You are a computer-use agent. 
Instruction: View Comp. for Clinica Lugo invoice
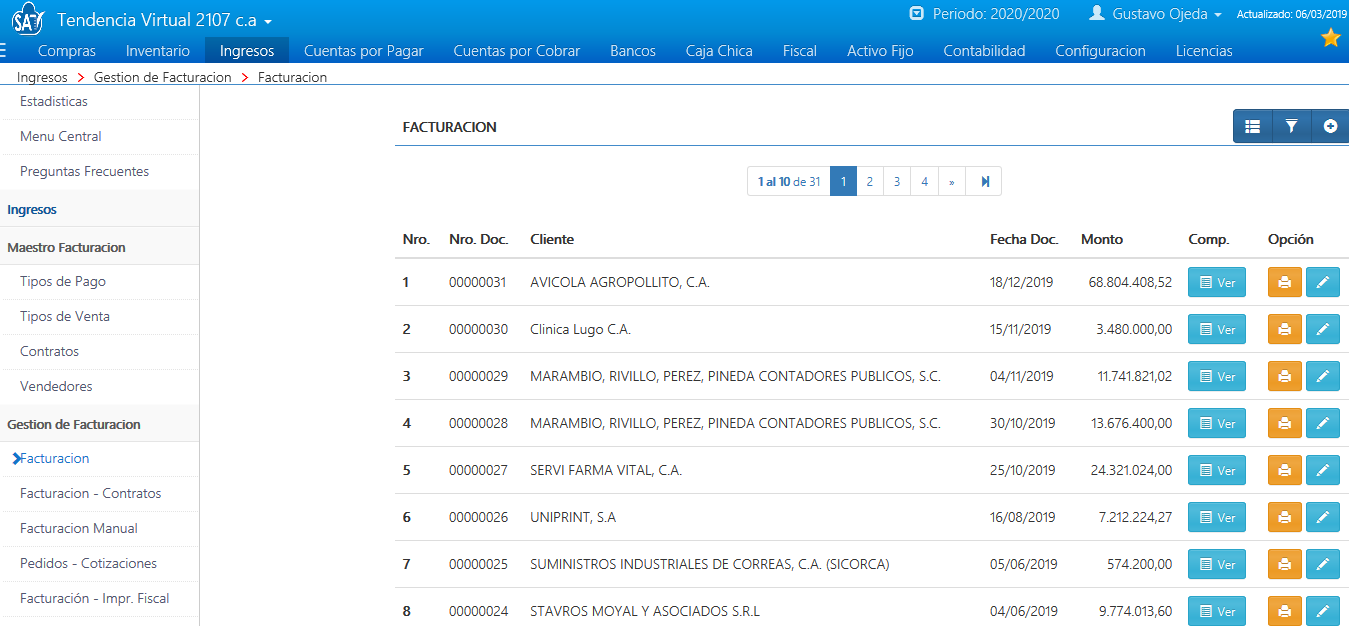(x=1217, y=330)
